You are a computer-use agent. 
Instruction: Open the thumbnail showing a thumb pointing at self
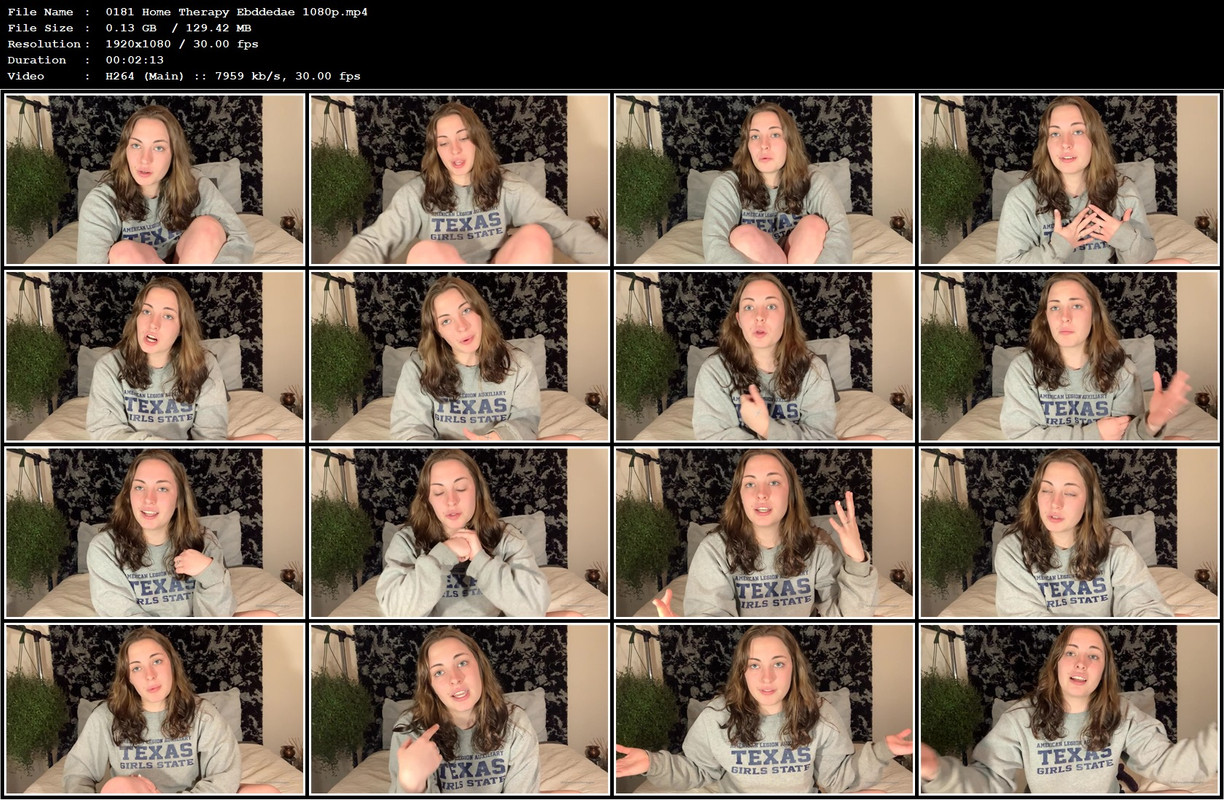click(460, 710)
